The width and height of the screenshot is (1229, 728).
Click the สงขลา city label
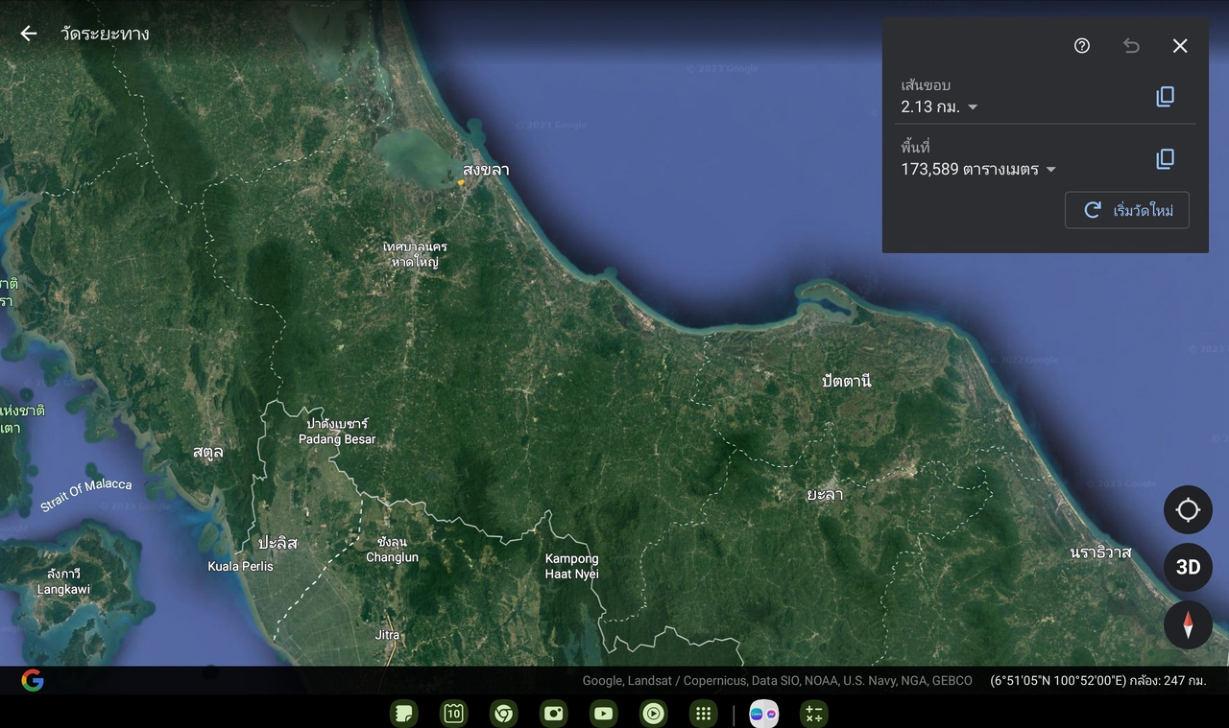pyautogui.click(x=486, y=170)
